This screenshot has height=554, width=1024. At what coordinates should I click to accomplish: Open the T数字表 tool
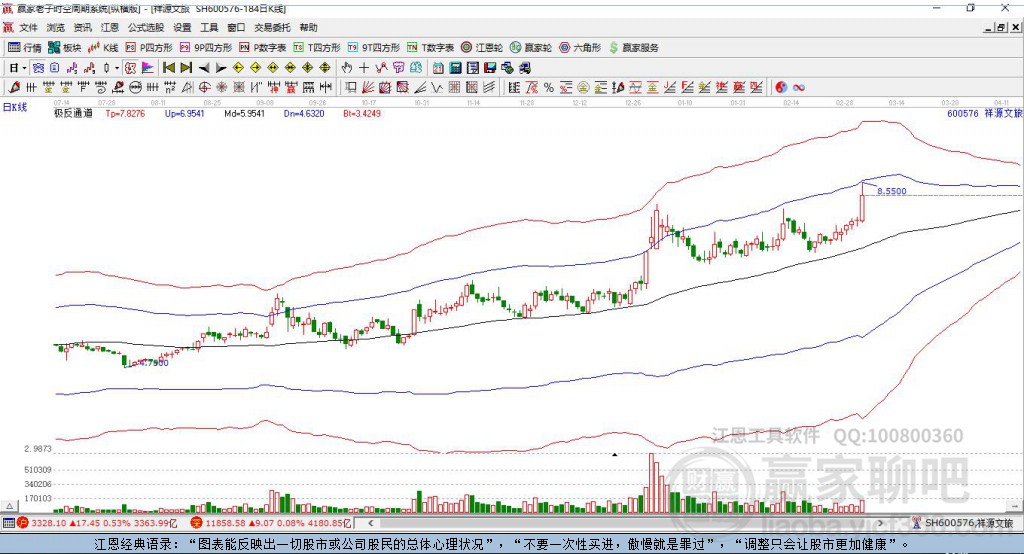pyautogui.click(x=430, y=48)
